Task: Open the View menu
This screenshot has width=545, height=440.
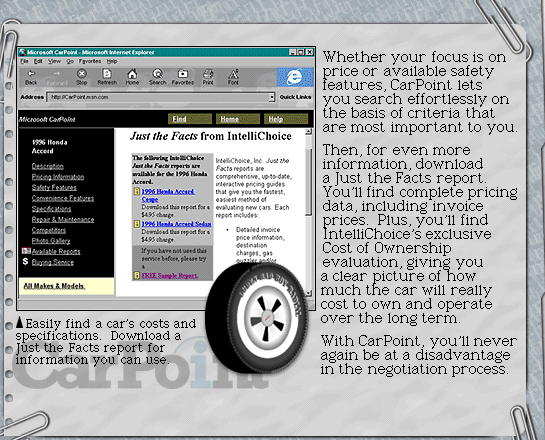Action: coord(54,62)
